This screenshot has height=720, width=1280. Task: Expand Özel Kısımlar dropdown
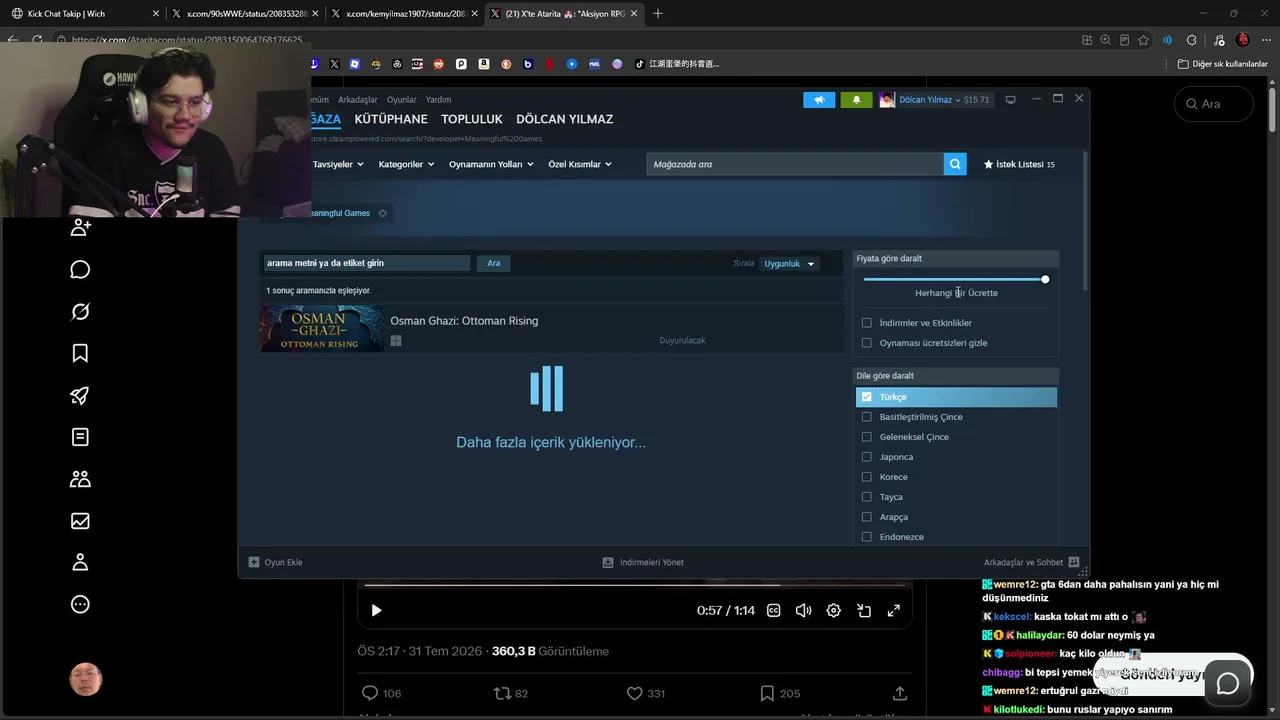click(580, 164)
